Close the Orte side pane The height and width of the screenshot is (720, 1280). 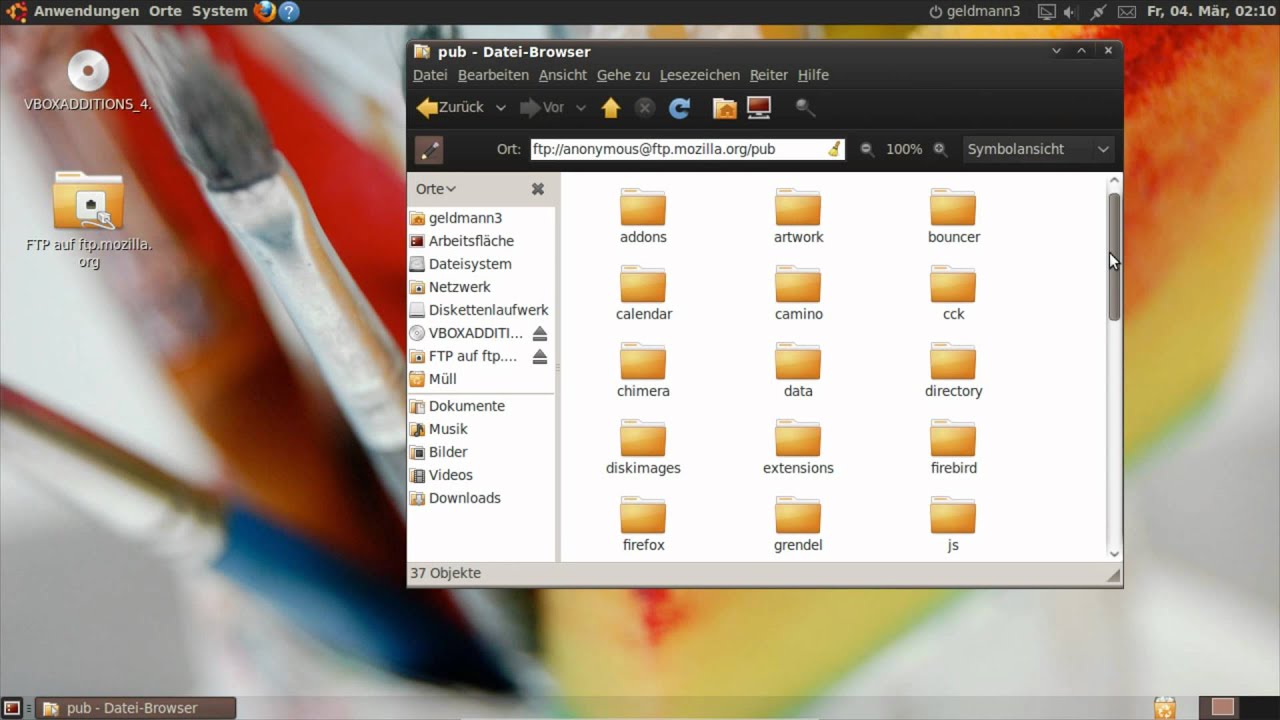click(538, 189)
